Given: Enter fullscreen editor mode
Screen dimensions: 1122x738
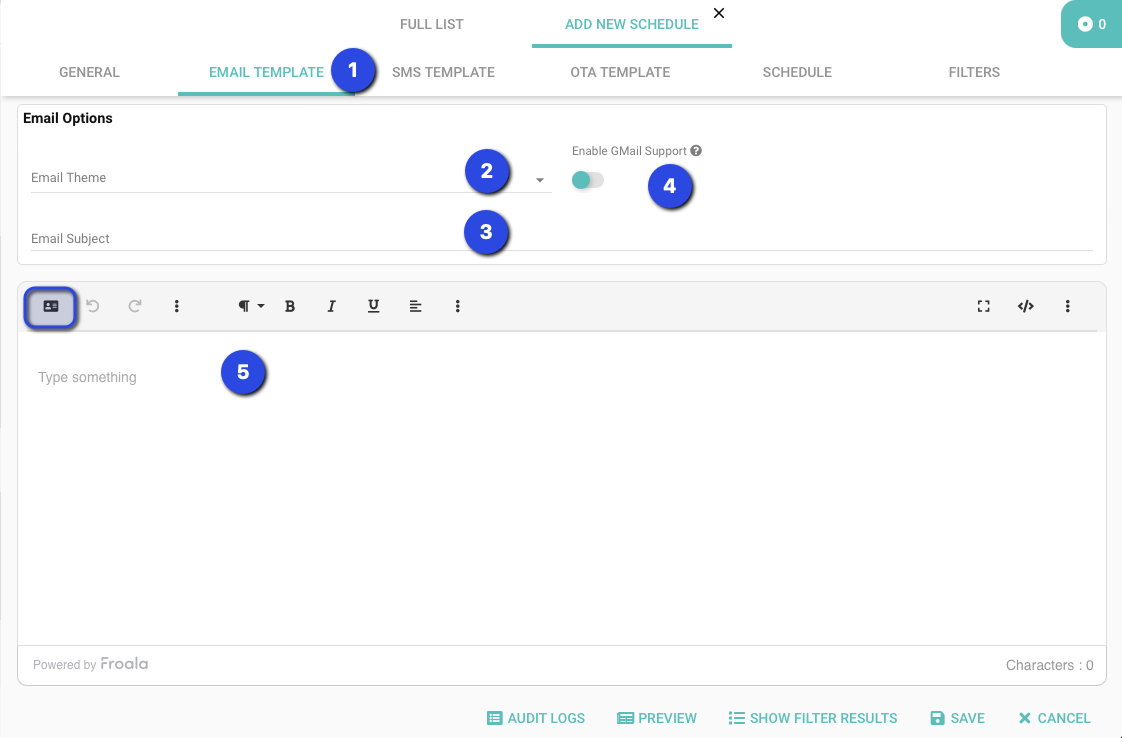Looking at the screenshot, I should [x=983, y=307].
